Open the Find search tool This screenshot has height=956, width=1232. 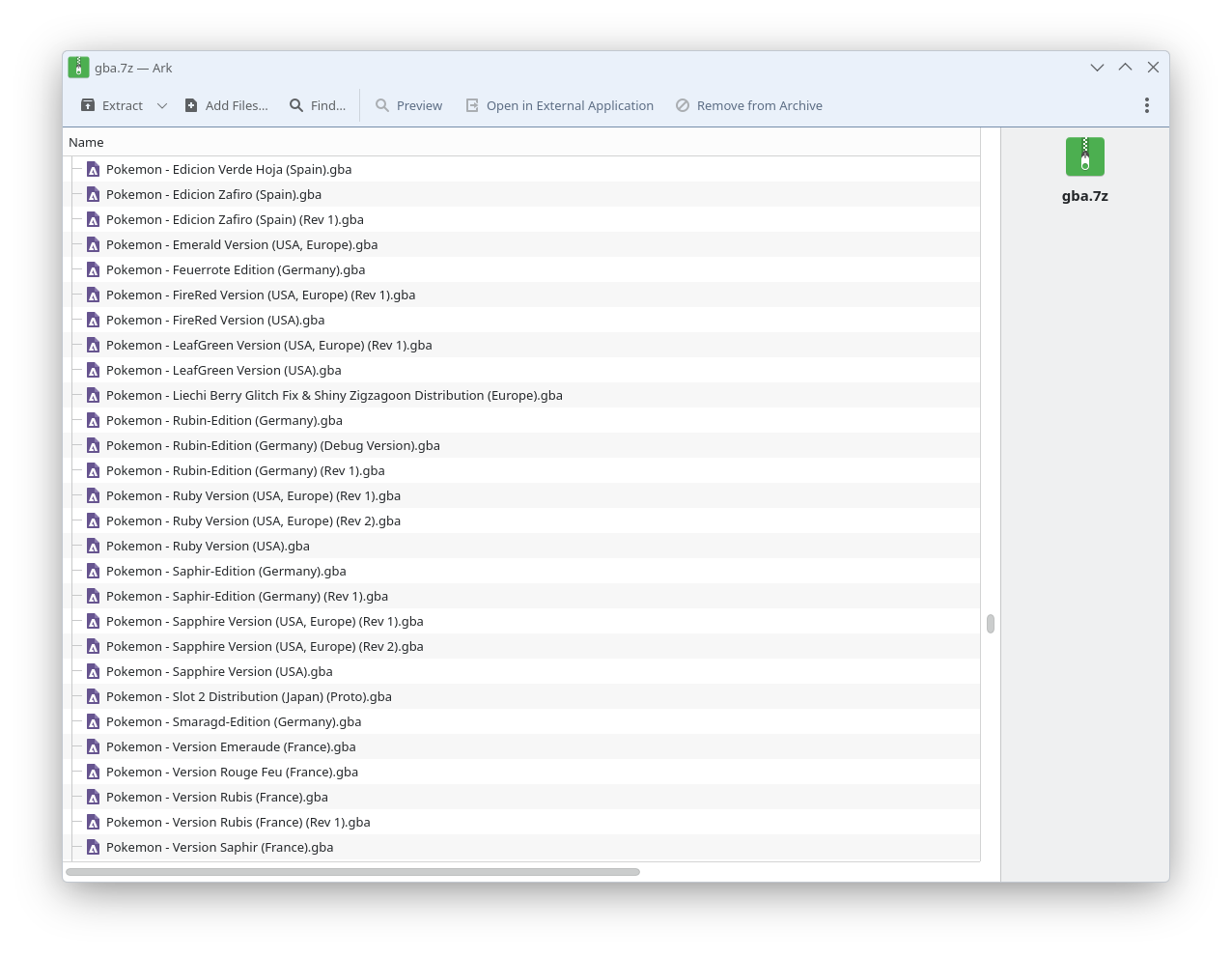pos(318,105)
